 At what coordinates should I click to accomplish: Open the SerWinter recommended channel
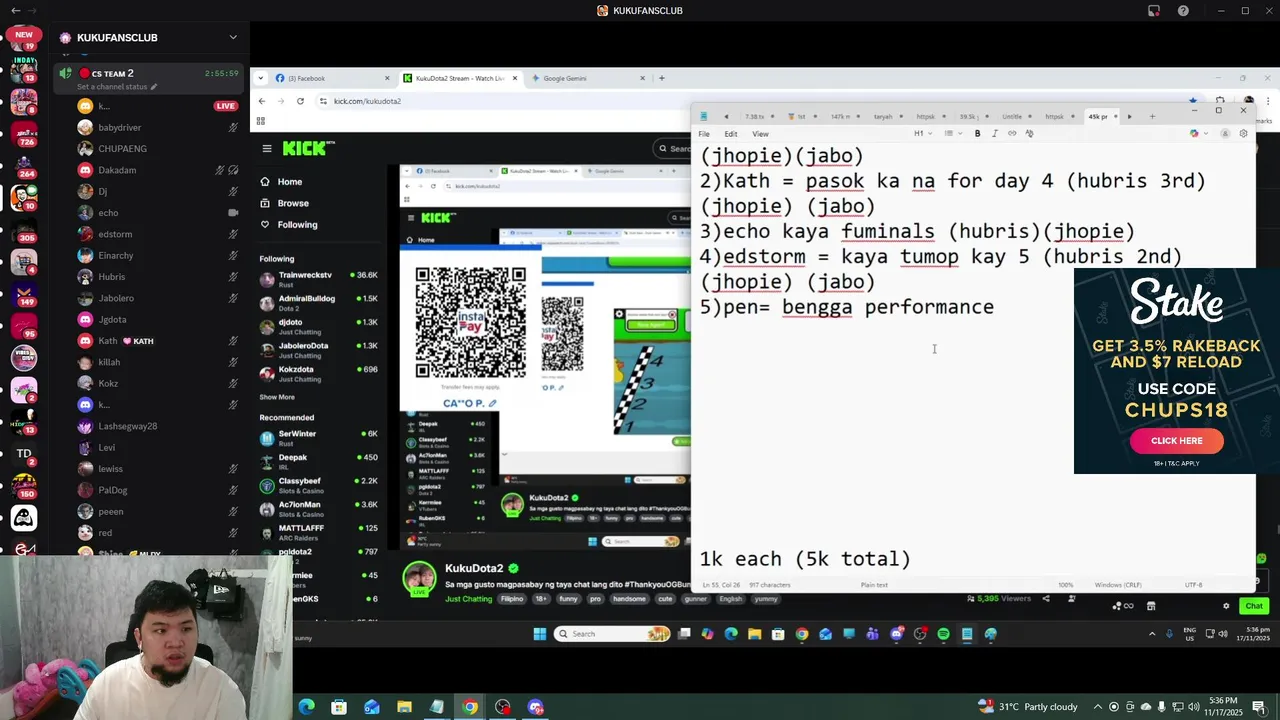[318, 437]
